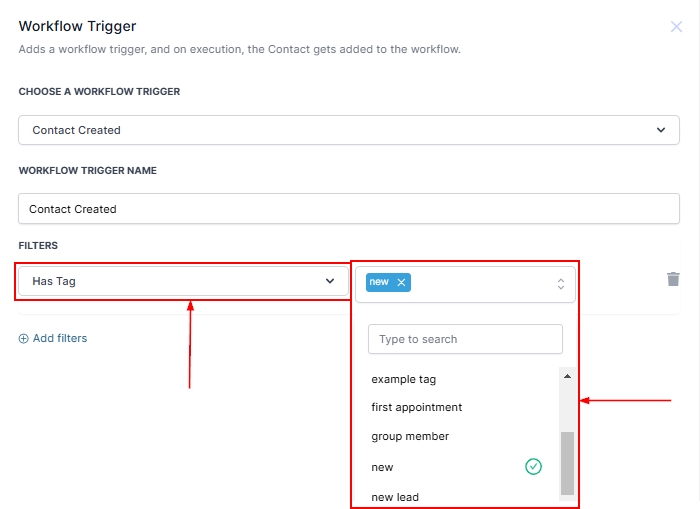Close the Workflow Trigger dialog
Screen dimensions: 700x509
click(676, 27)
